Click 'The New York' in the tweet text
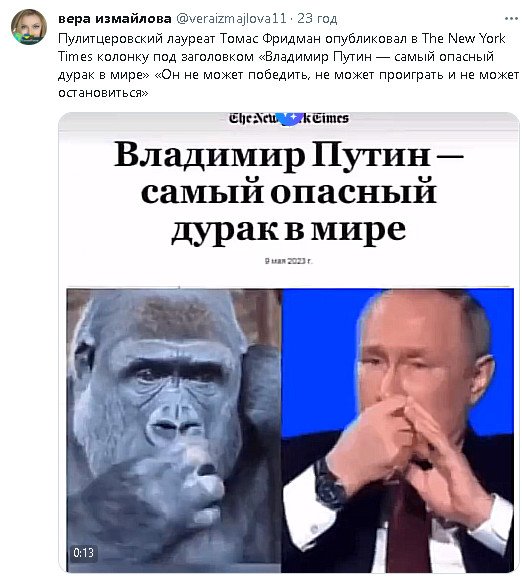This screenshot has width=522, height=580. [x=463, y=38]
